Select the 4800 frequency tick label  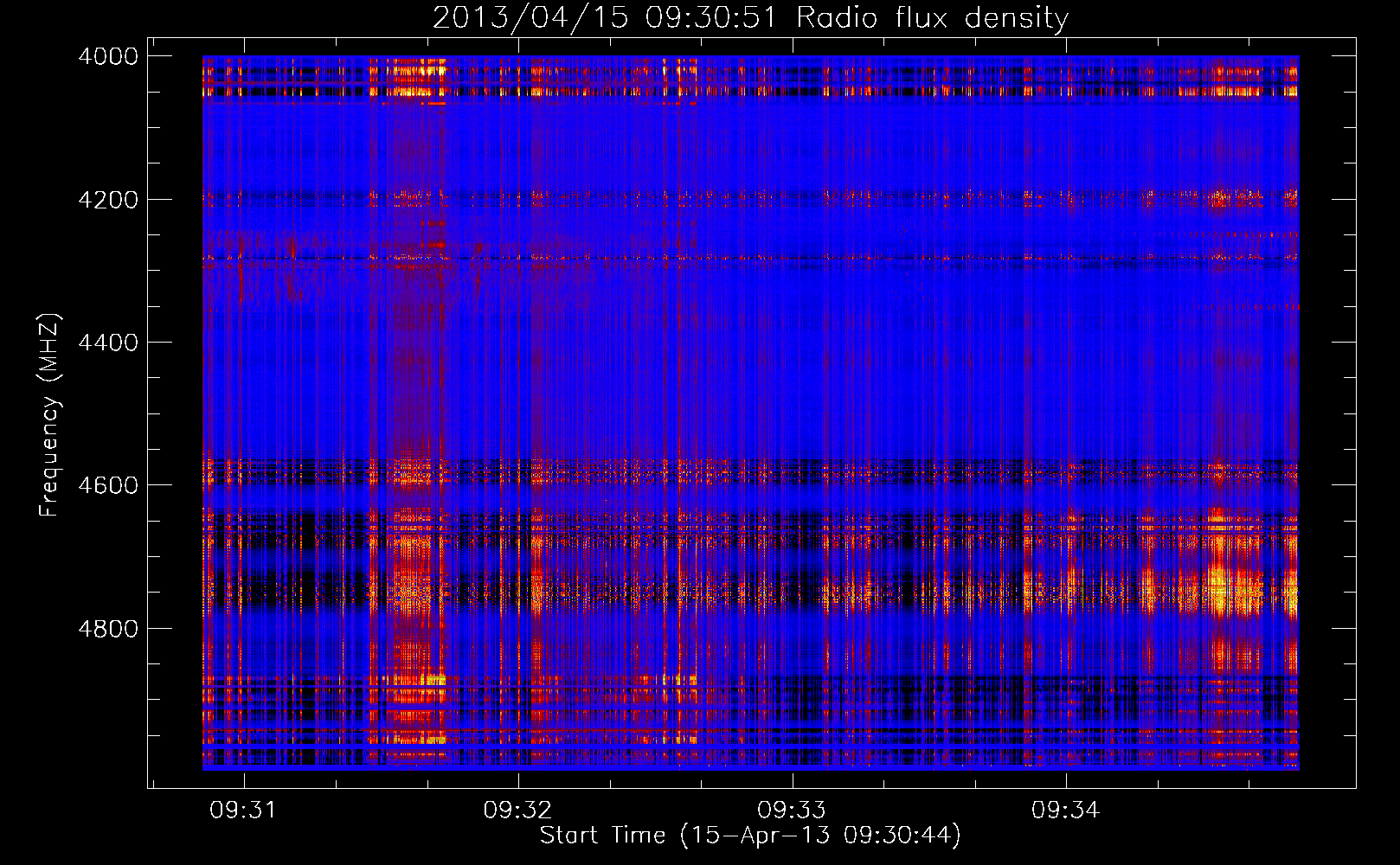click(x=108, y=629)
